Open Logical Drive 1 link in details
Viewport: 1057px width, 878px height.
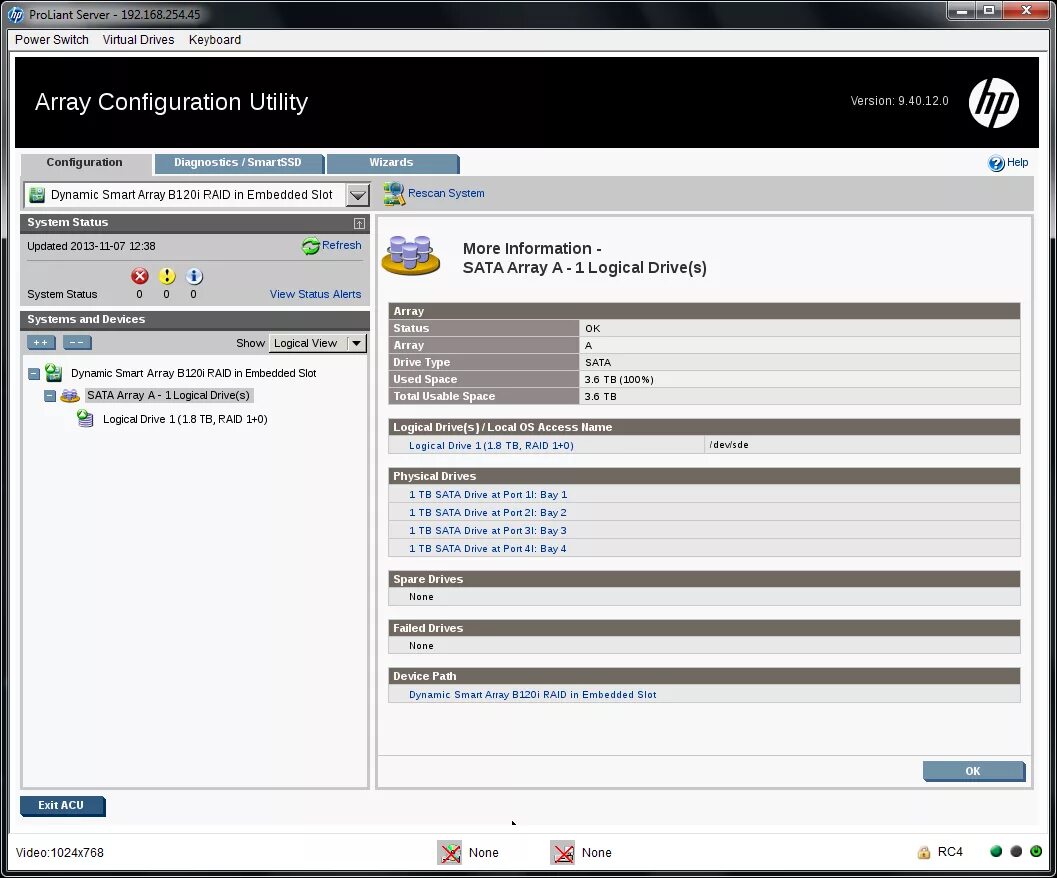(x=491, y=445)
